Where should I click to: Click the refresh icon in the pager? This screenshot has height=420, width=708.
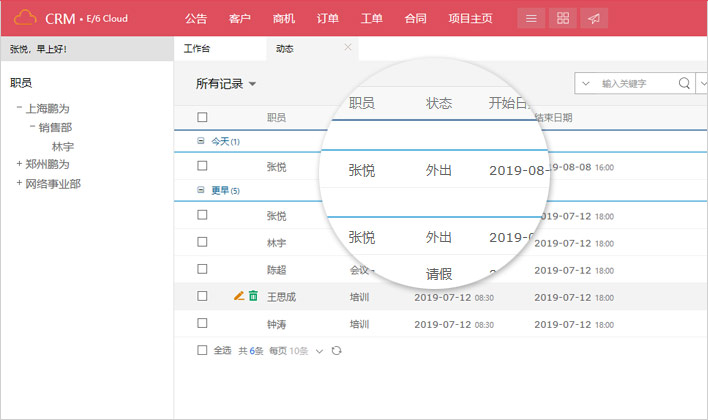click(336, 351)
